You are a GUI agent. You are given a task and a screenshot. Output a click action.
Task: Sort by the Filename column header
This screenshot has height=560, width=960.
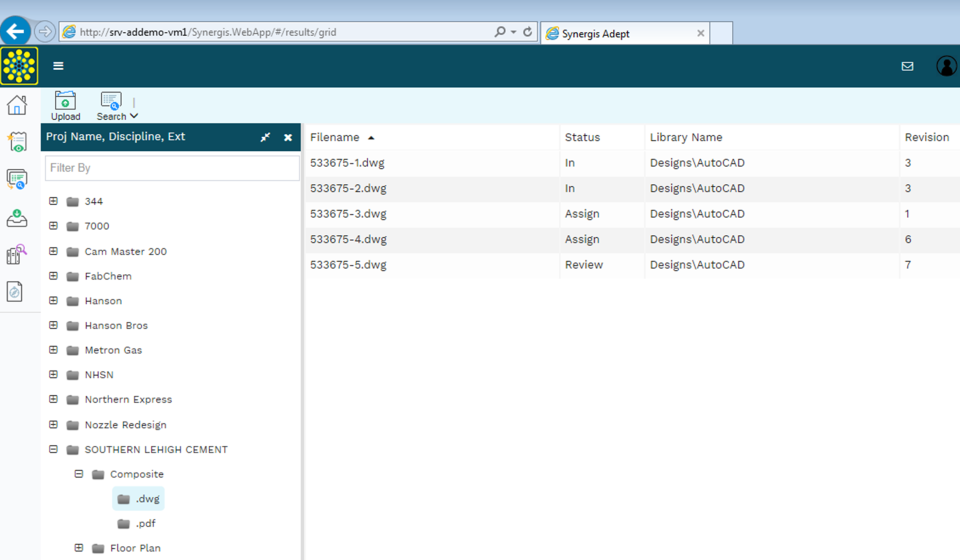click(335, 137)
